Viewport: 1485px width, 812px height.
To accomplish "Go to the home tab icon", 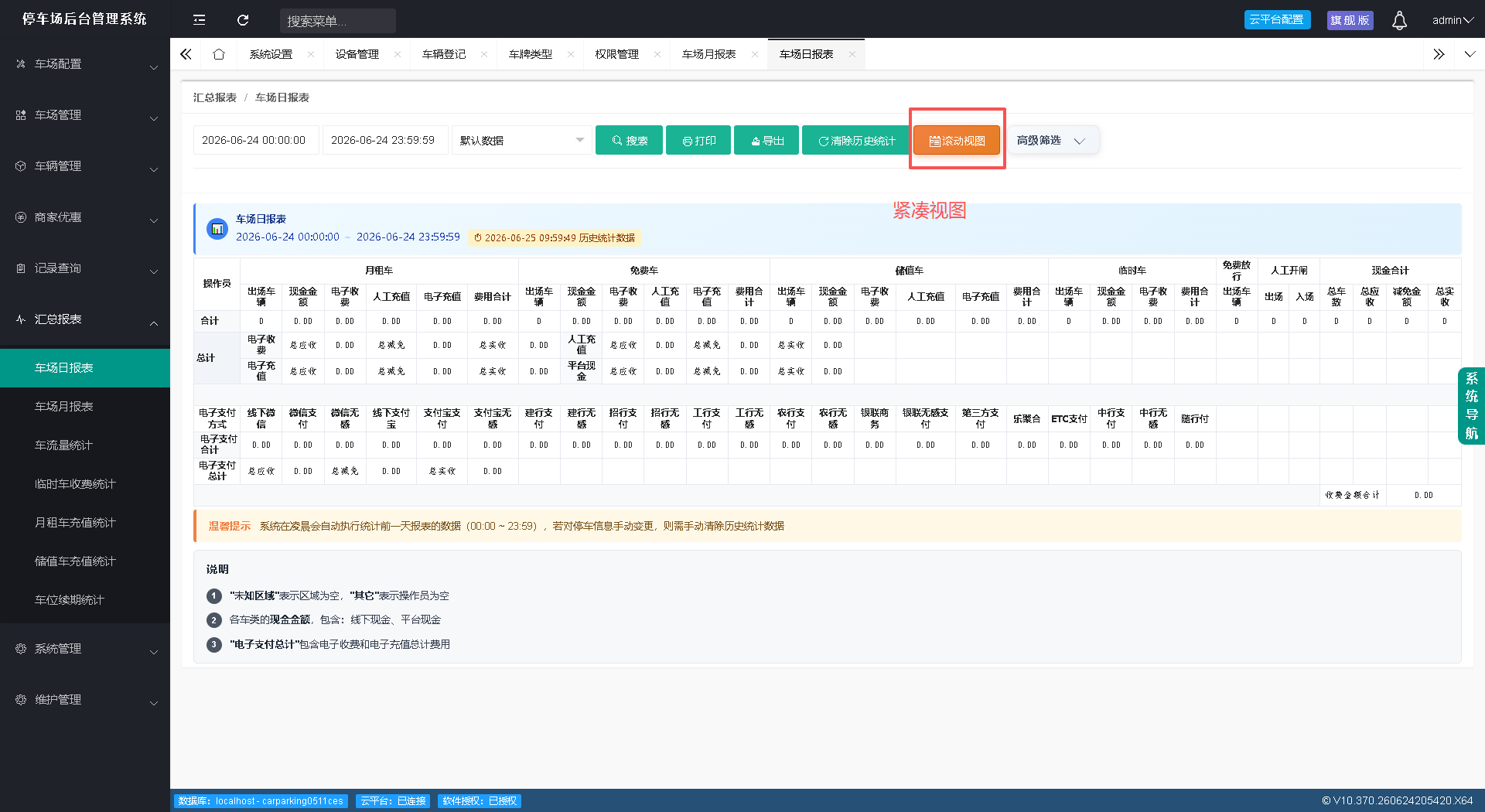I will point(219,54).
